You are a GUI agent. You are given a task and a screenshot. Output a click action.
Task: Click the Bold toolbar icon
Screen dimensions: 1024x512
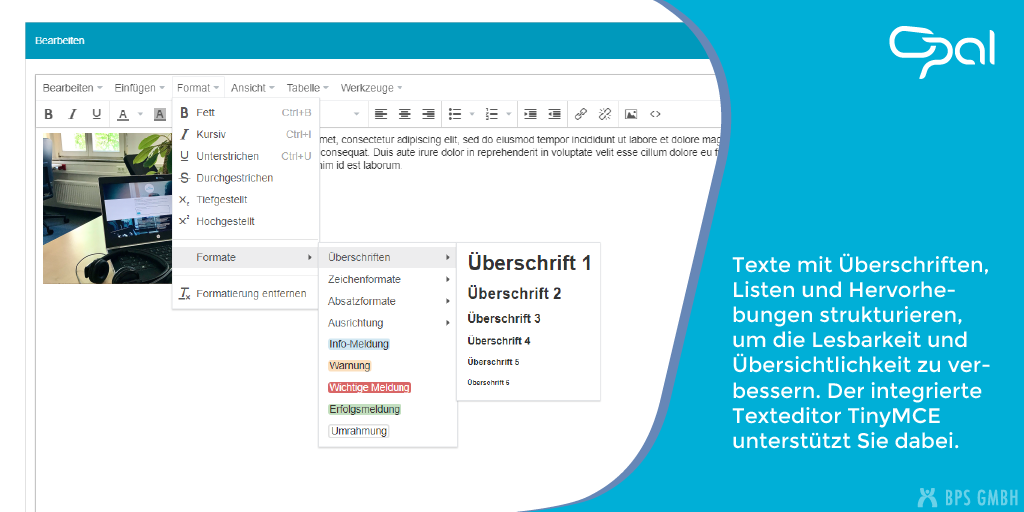coord(48,114)
